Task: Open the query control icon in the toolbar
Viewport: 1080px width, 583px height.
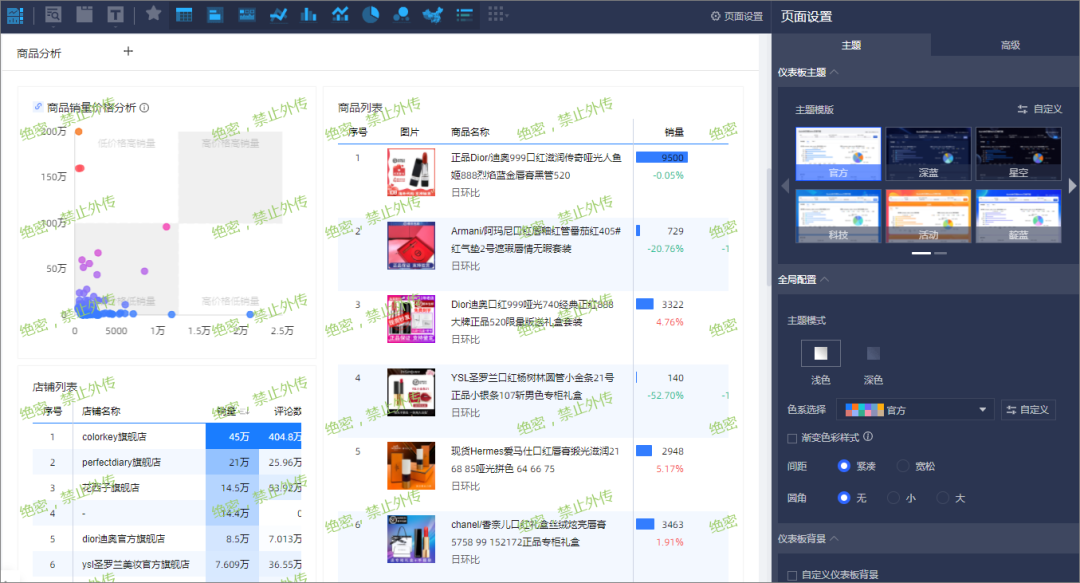Action: [53, 14]
